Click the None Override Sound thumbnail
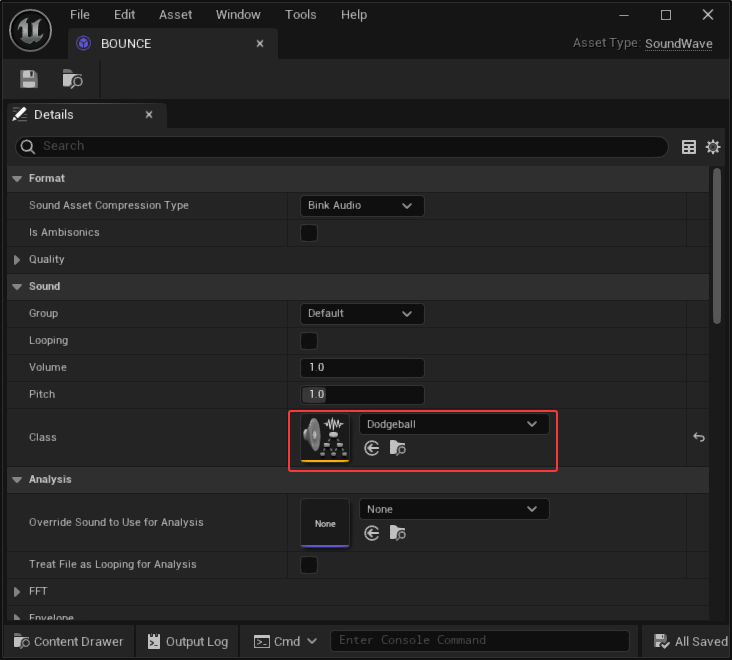Image resolution: width=732 pixels, height=660 pixels. (x=325, y=523)
